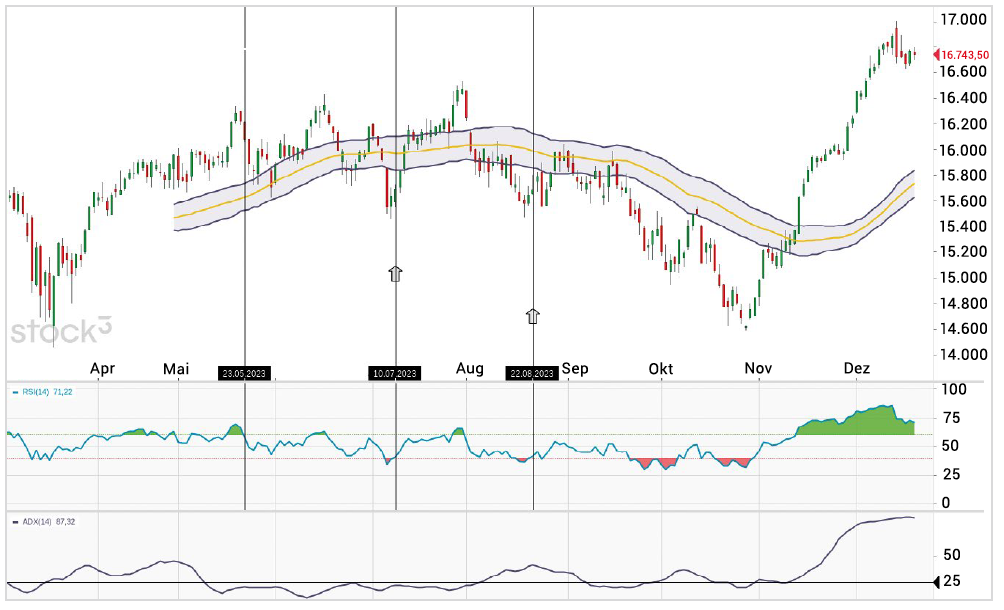Click the ADX(14) 87,32 indicator label
The width and height of the screenshot is (1004, 610).
49,522
